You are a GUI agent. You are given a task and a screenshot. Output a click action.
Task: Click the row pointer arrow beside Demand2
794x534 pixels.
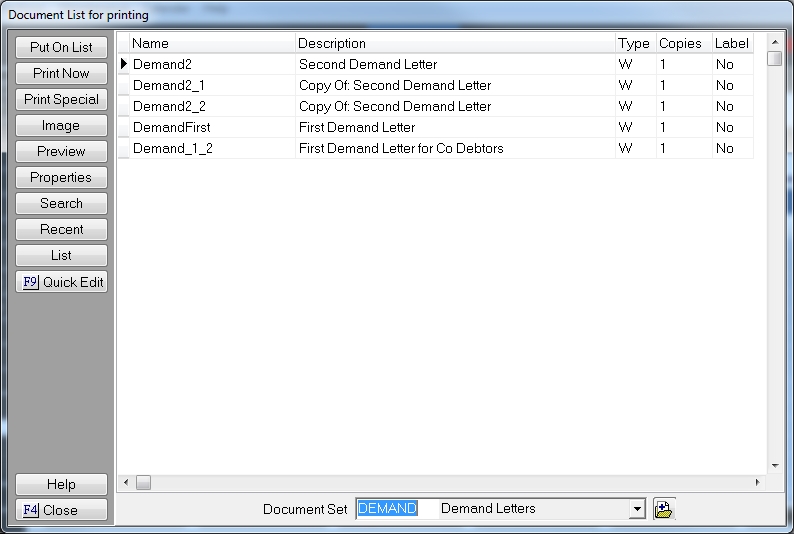[124, 64]
